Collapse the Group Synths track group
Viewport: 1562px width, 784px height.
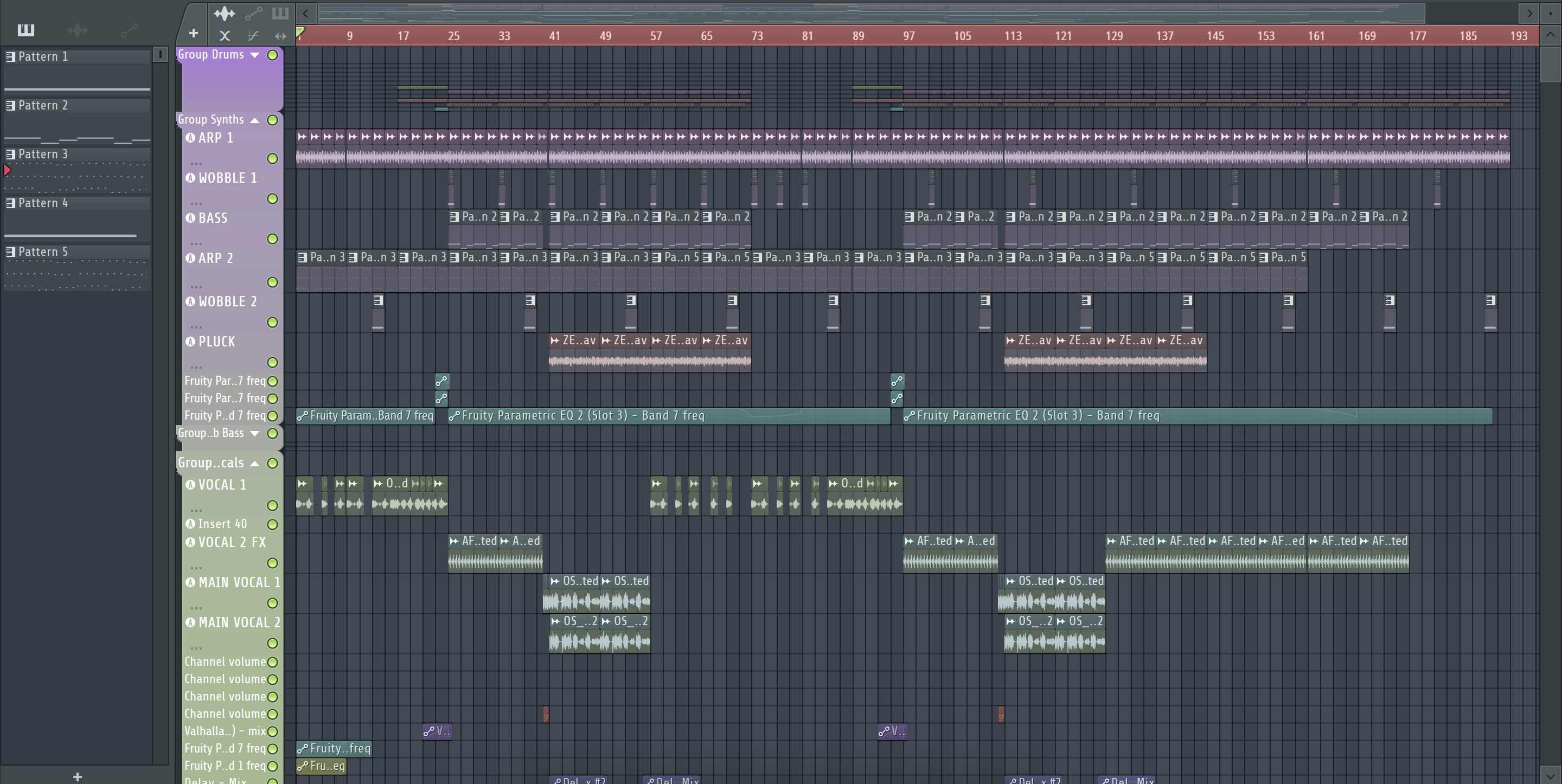pos(255,120)
